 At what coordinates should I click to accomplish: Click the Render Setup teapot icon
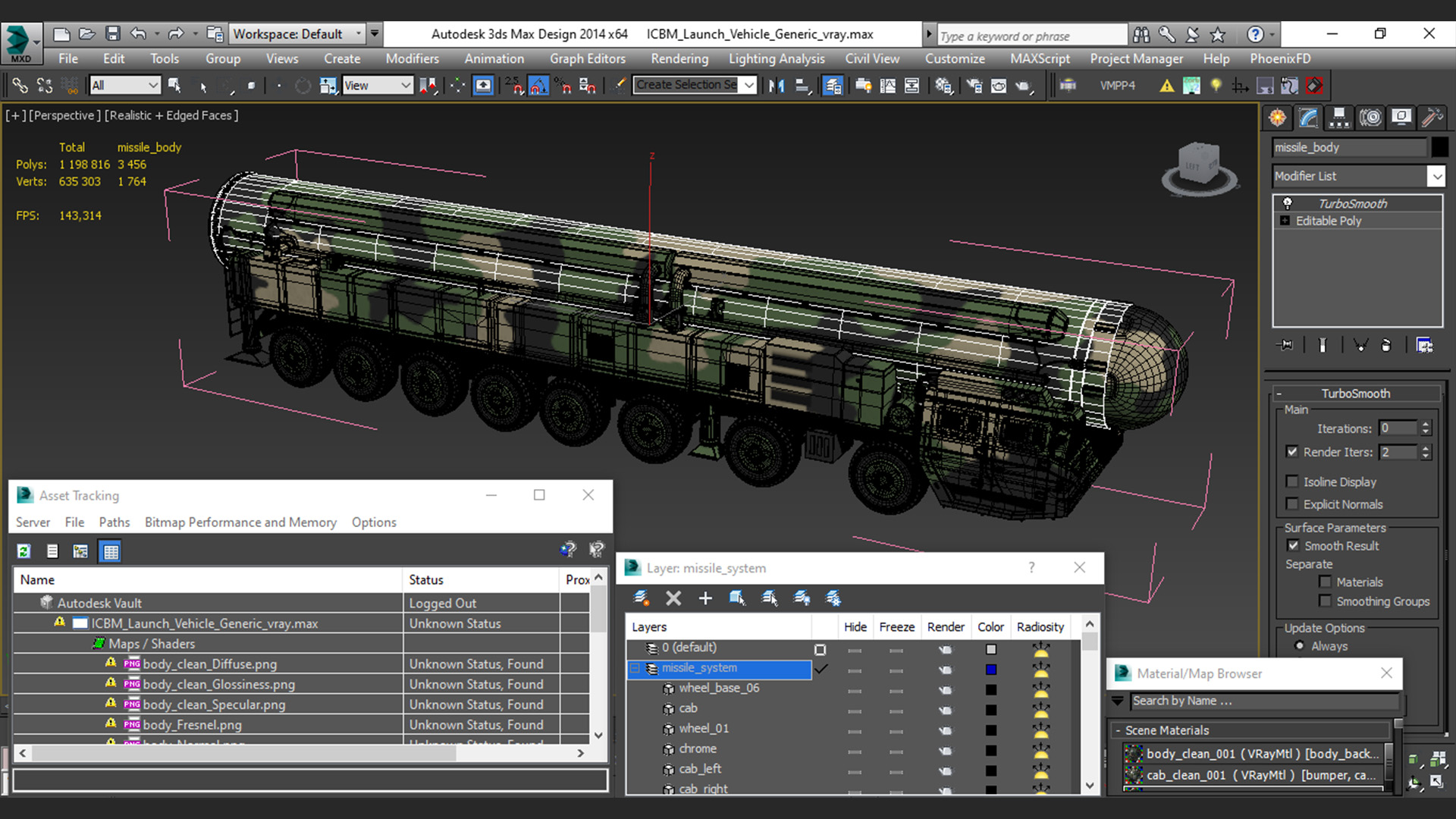(974, 86)
